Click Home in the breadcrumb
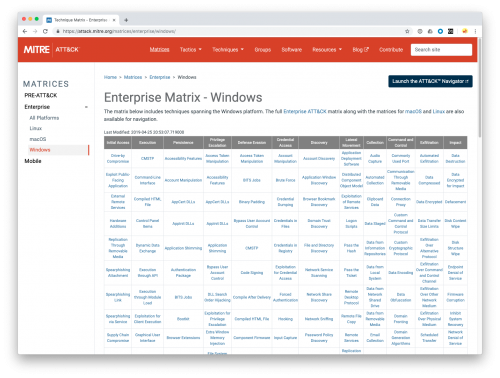The image size is (500, 378). (110, 77)
